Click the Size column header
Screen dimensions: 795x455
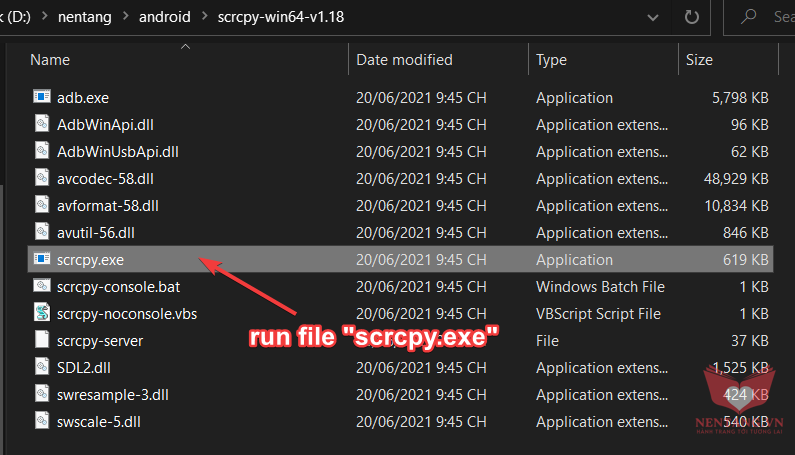[x=699, y=60]
